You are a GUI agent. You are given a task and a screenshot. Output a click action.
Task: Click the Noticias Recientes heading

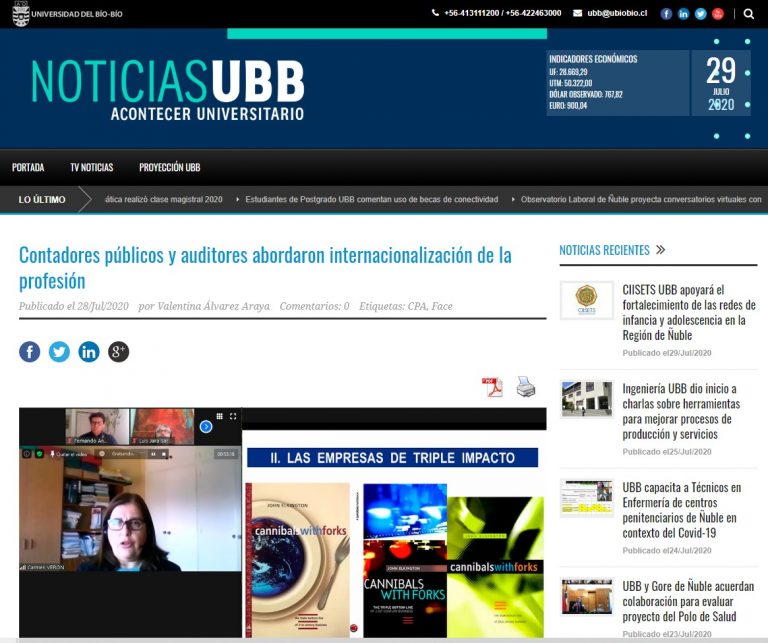click(x=604, y=250)
